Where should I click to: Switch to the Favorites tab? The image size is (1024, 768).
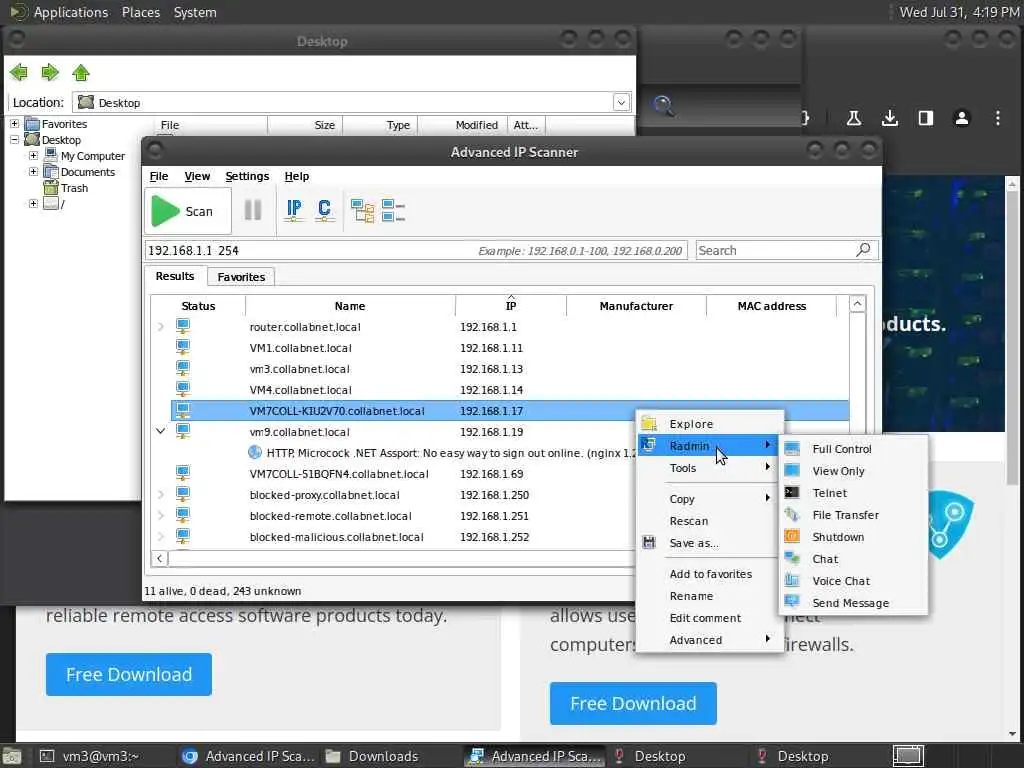(241, 277)
